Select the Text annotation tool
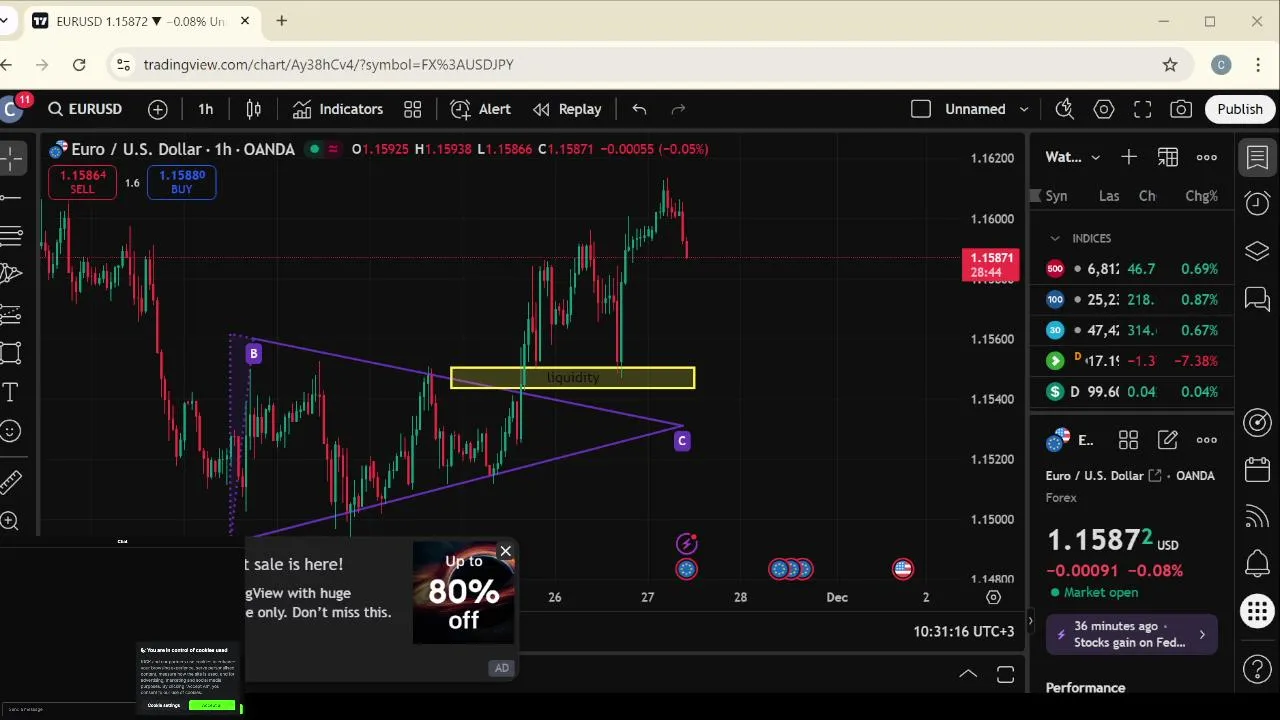The image size is (1280, 720). 11,392
